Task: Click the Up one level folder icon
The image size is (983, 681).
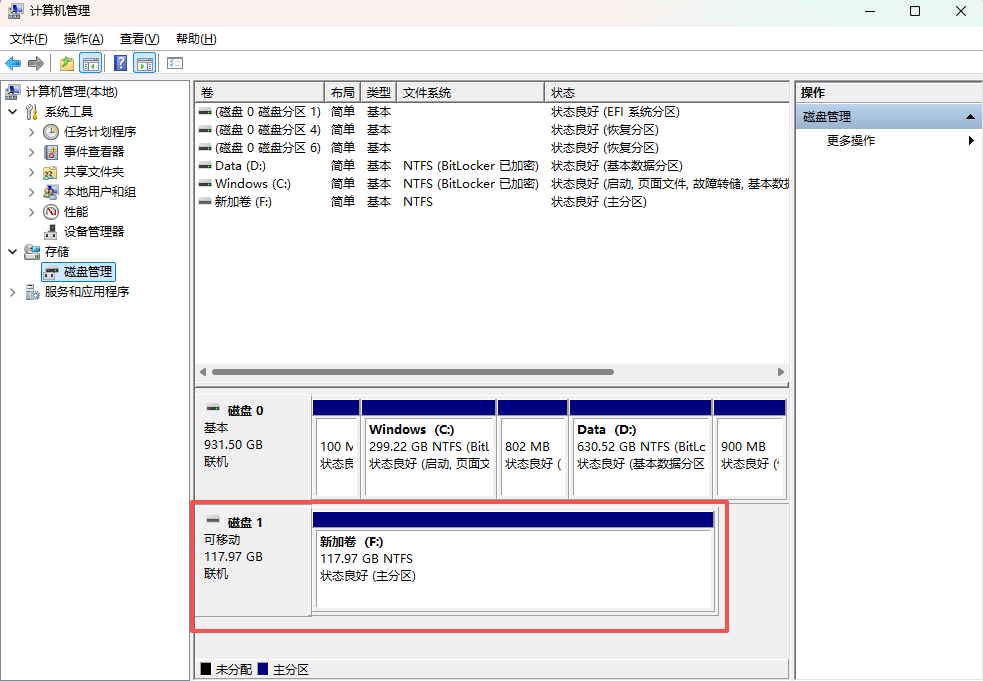Action: [66, 64]
